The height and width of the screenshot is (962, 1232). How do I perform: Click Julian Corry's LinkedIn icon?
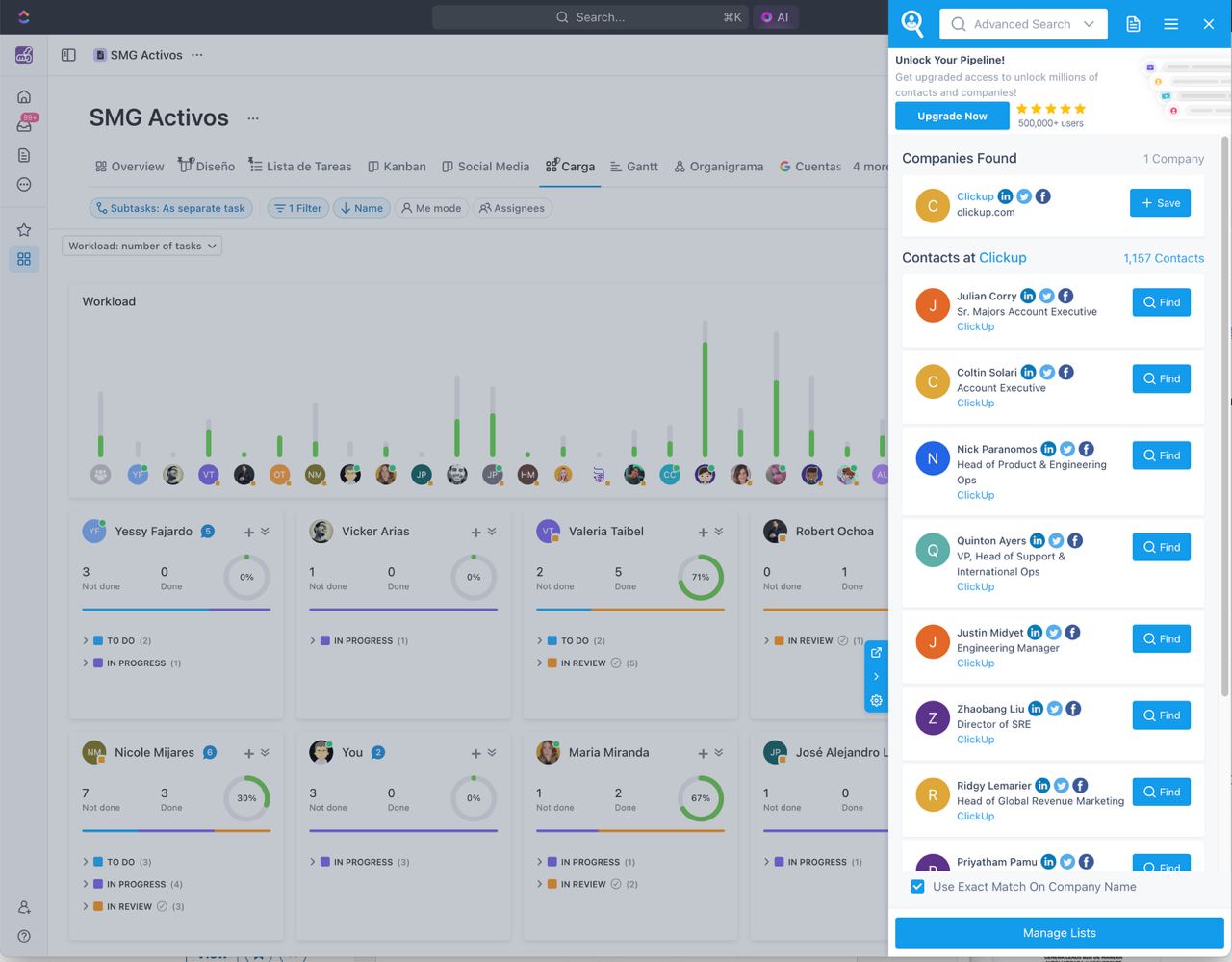tap(1028, 296)
